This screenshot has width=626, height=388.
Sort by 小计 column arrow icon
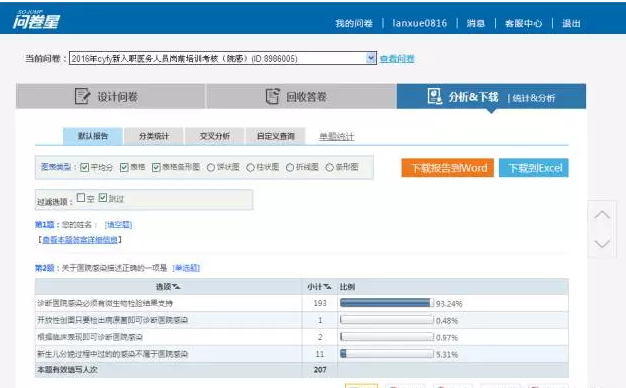click(x=327, y=287)
